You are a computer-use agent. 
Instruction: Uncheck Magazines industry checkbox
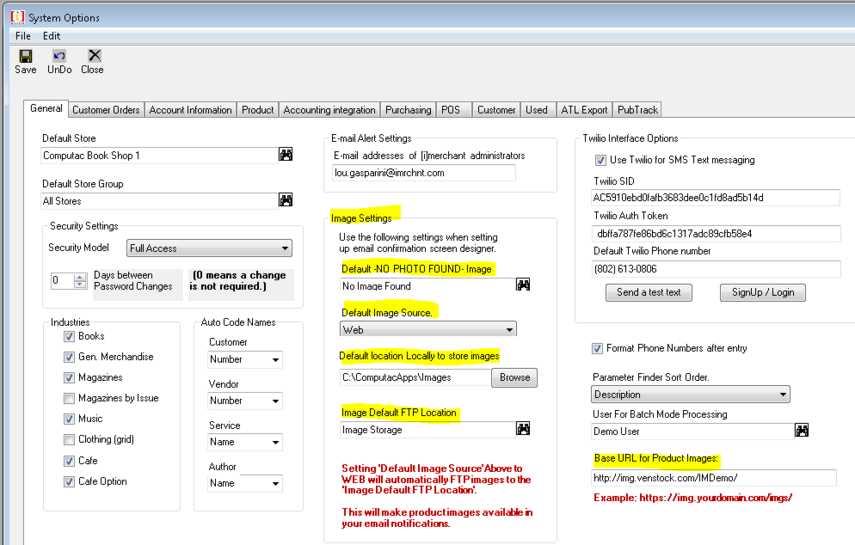click(69, 378)
